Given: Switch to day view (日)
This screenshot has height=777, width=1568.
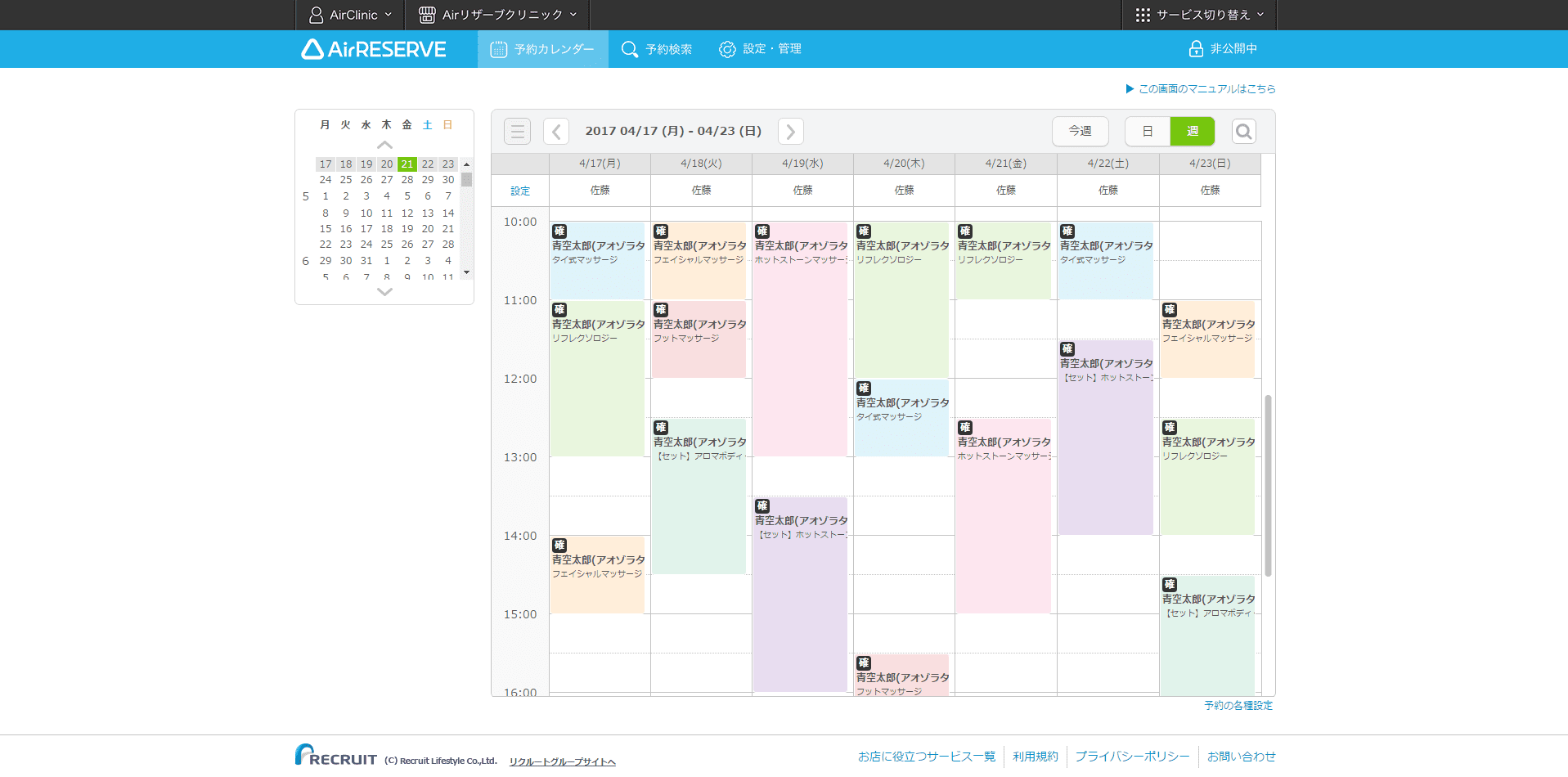Looking at the screenshot, I should click(1148, 132).
